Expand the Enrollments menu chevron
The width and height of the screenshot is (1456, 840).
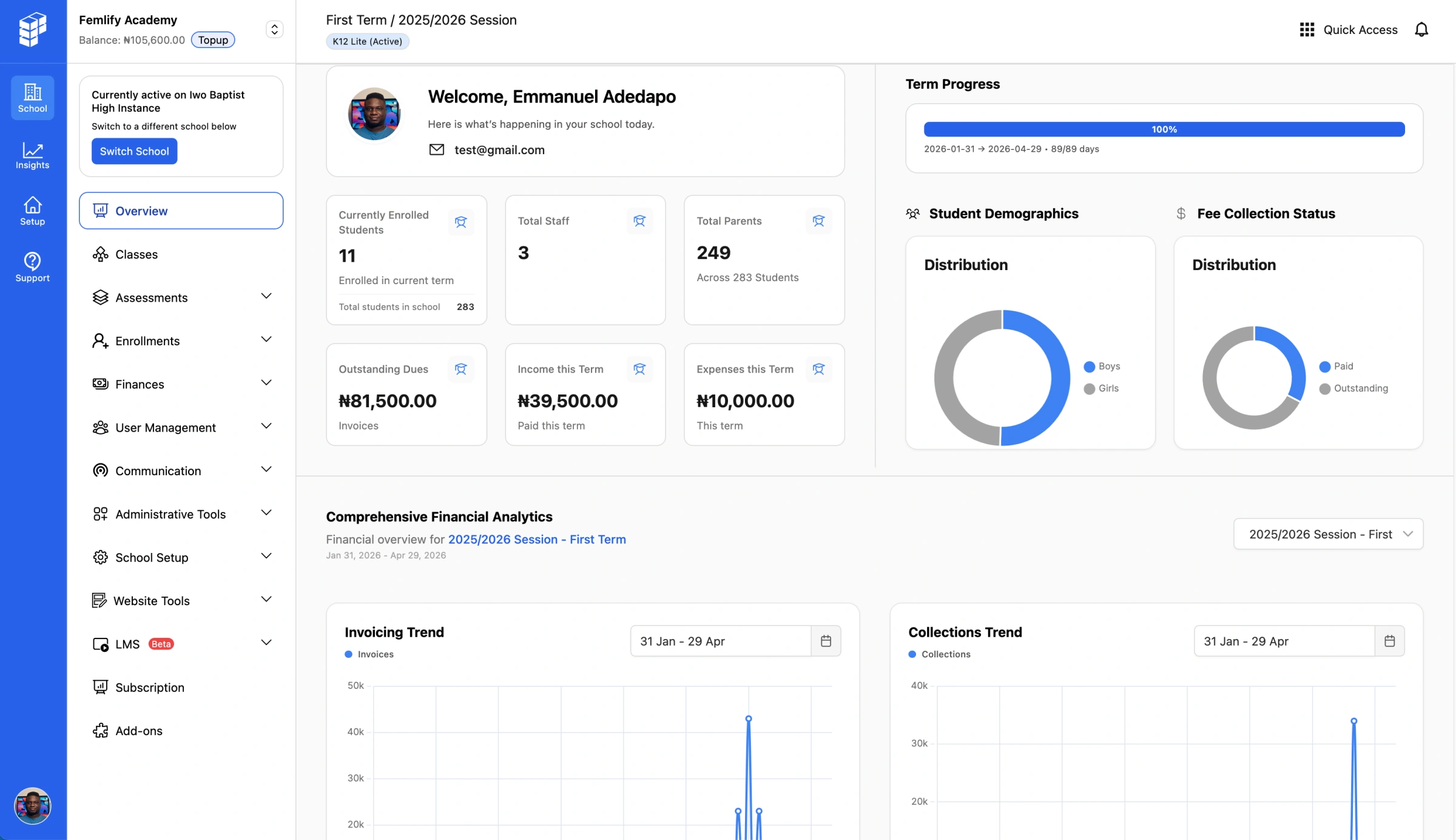(x=266, y=340)
